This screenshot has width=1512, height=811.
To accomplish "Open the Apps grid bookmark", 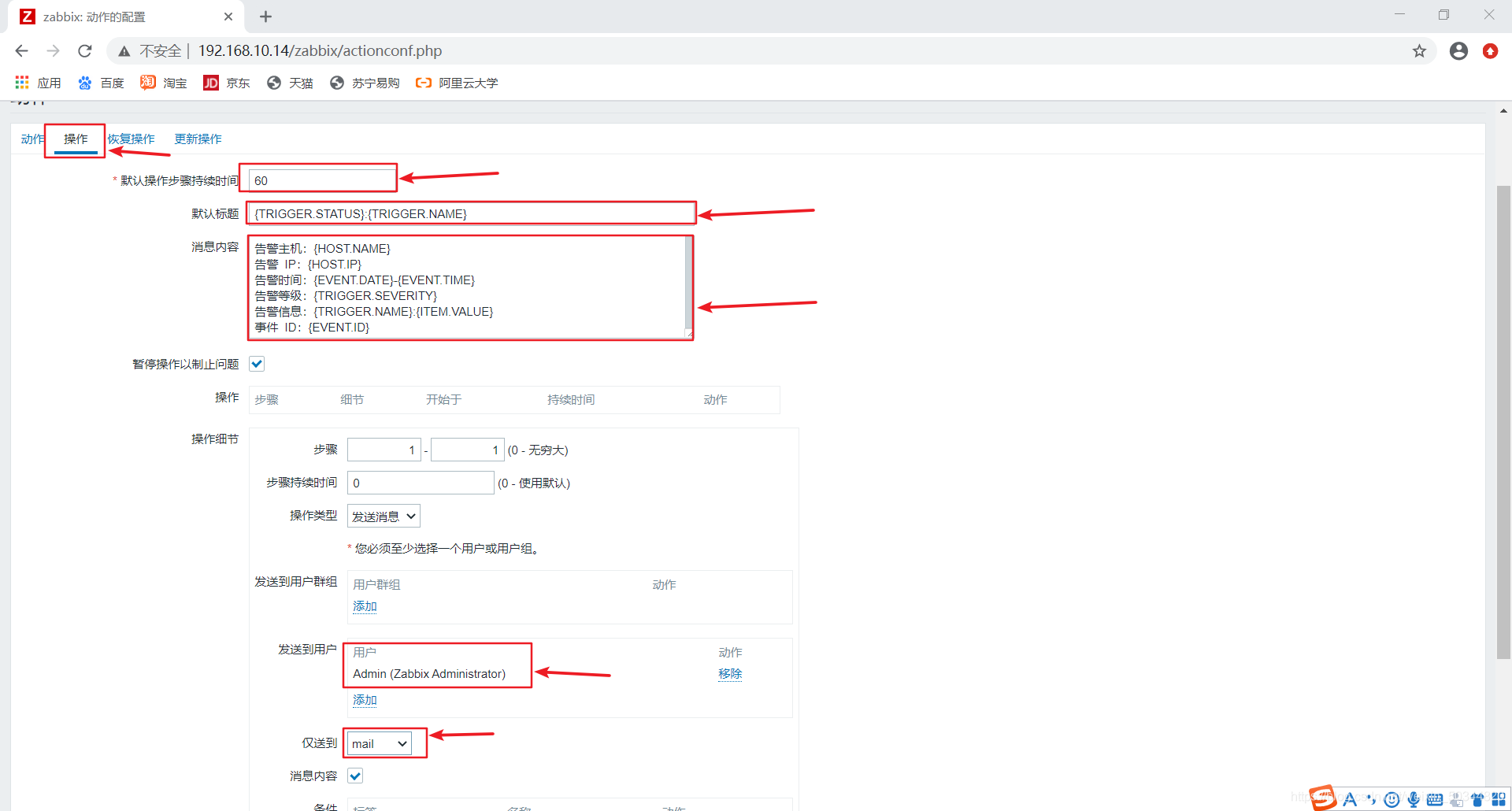I will pos(37,83).
